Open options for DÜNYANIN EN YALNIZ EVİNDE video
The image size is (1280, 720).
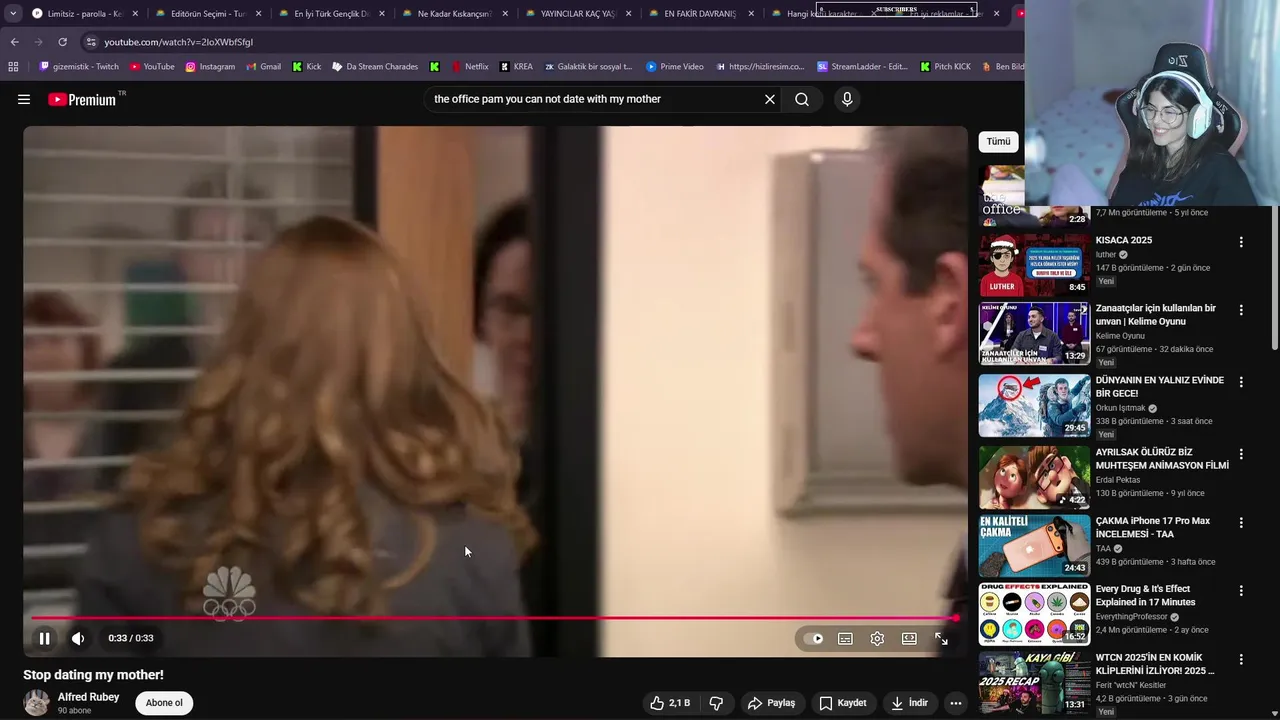click(x=1241, y=382)
